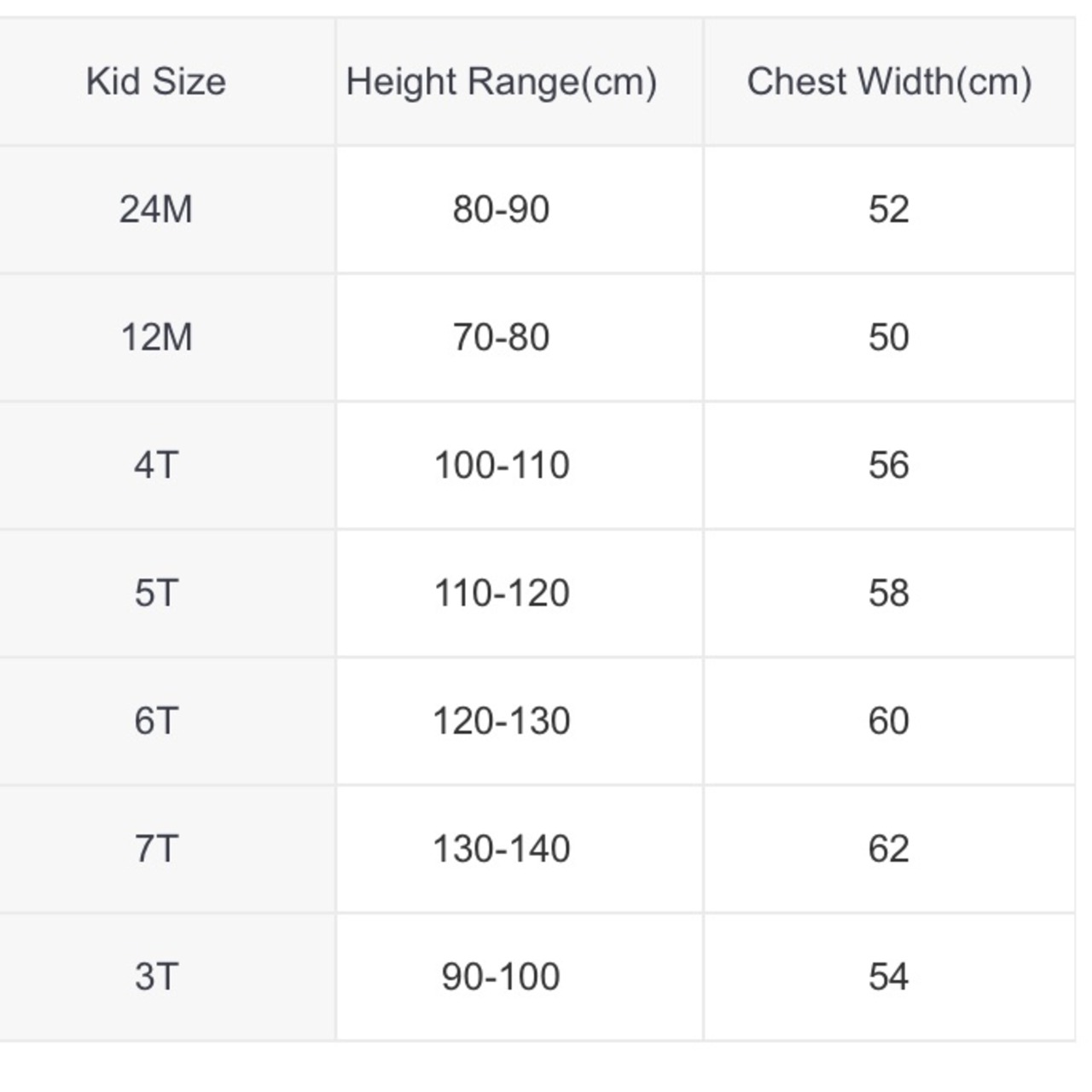Click the 130-140 height range cell
The image size is (1092, 1092).
(x=520, y=850)
